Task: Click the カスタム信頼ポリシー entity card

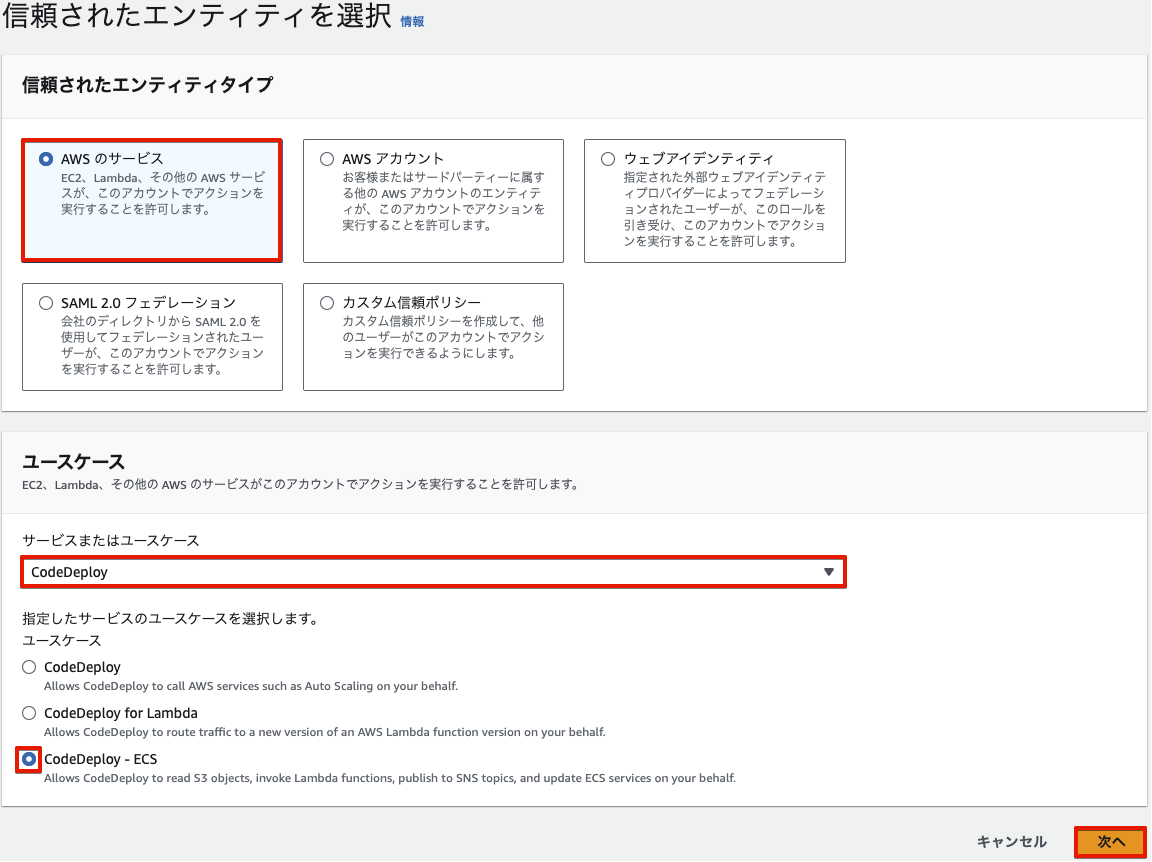Action: (432, 337)
